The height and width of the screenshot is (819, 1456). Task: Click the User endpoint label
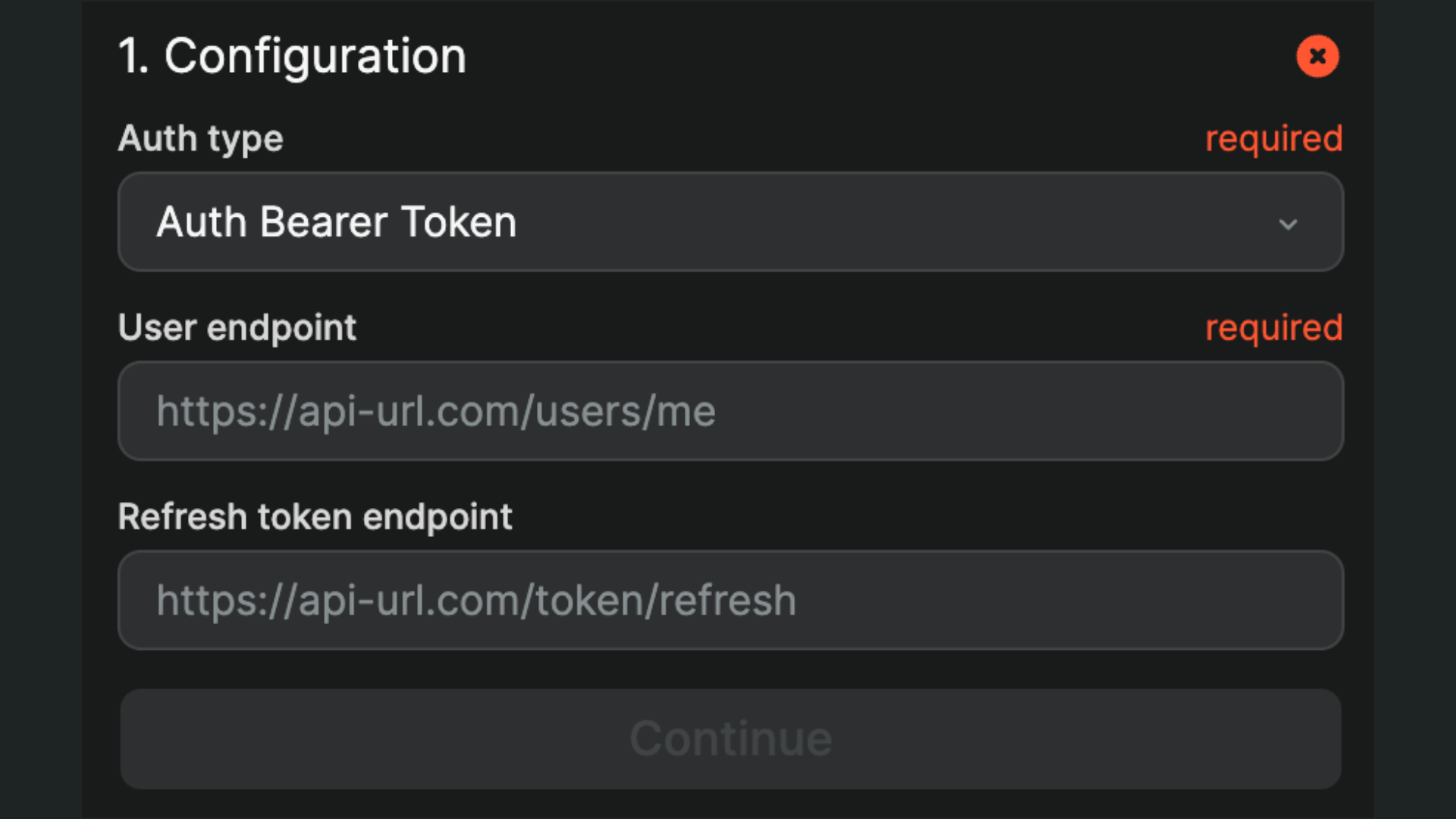237,328
